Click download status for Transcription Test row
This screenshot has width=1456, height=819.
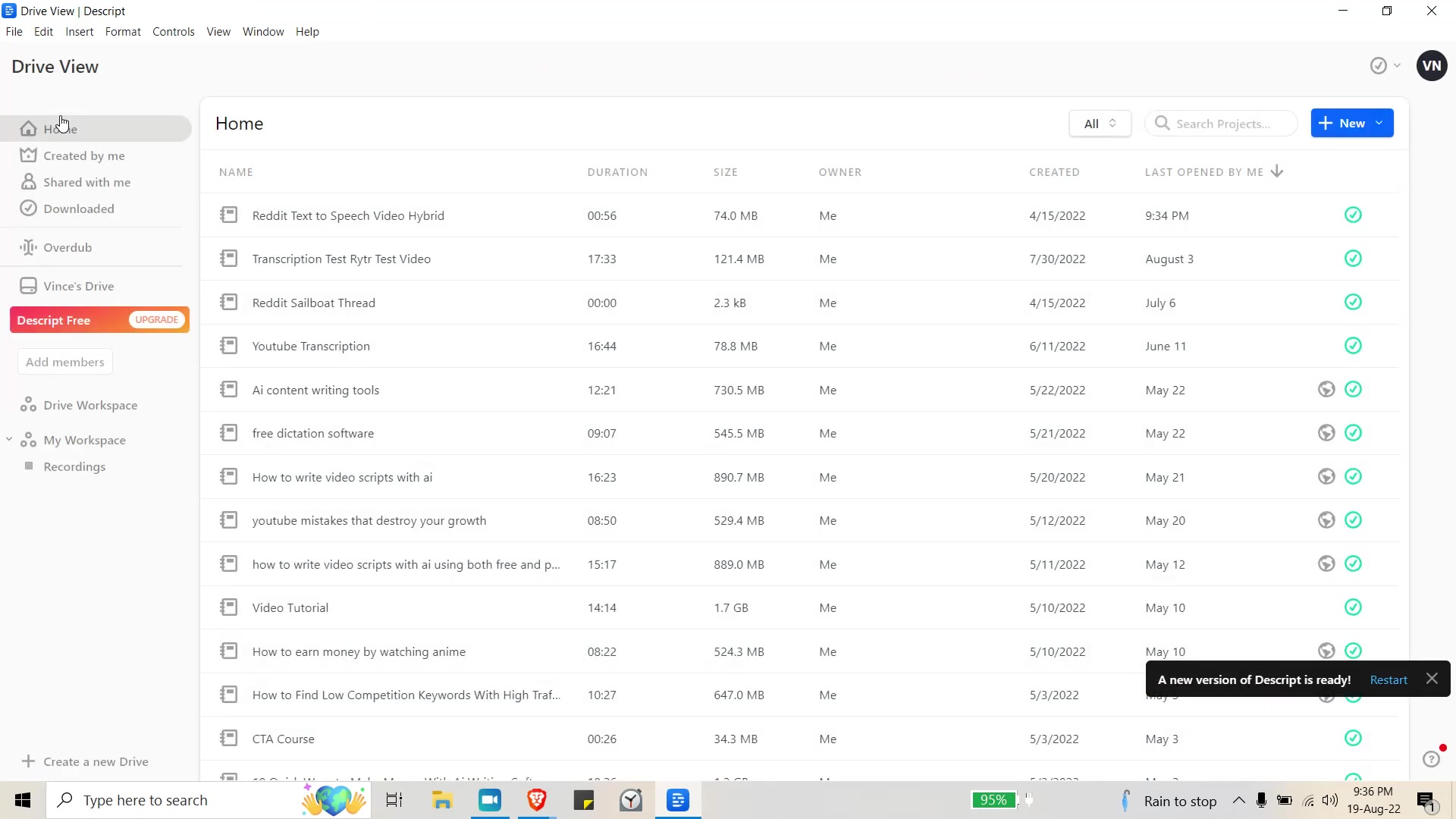(1353, 259)
